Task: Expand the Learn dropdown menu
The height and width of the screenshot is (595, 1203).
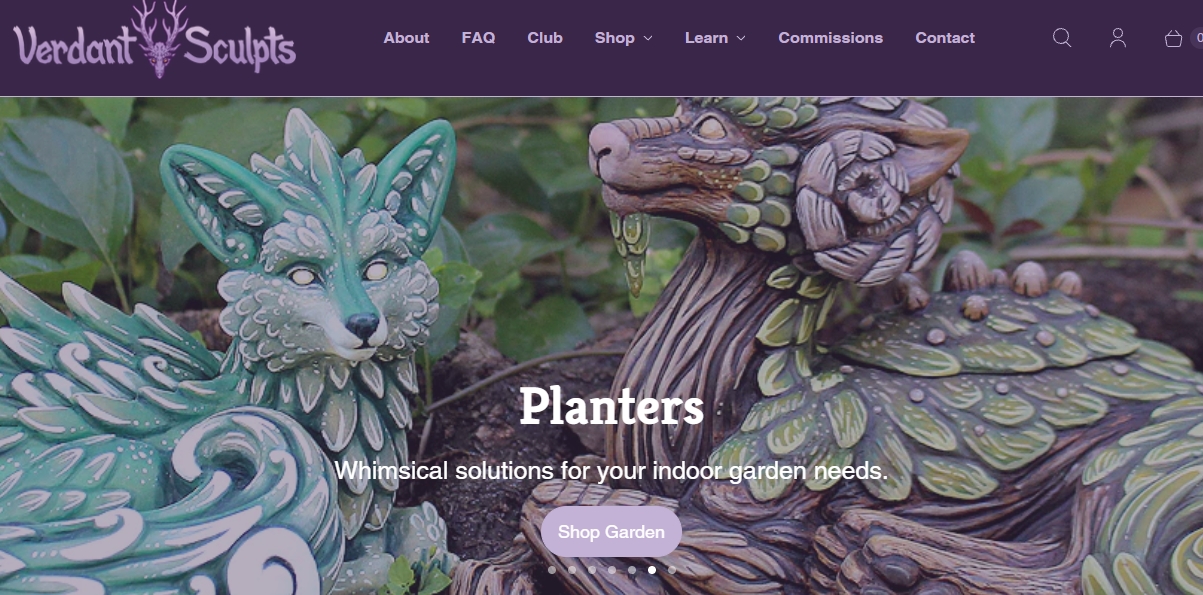Action: pos(715,38)
